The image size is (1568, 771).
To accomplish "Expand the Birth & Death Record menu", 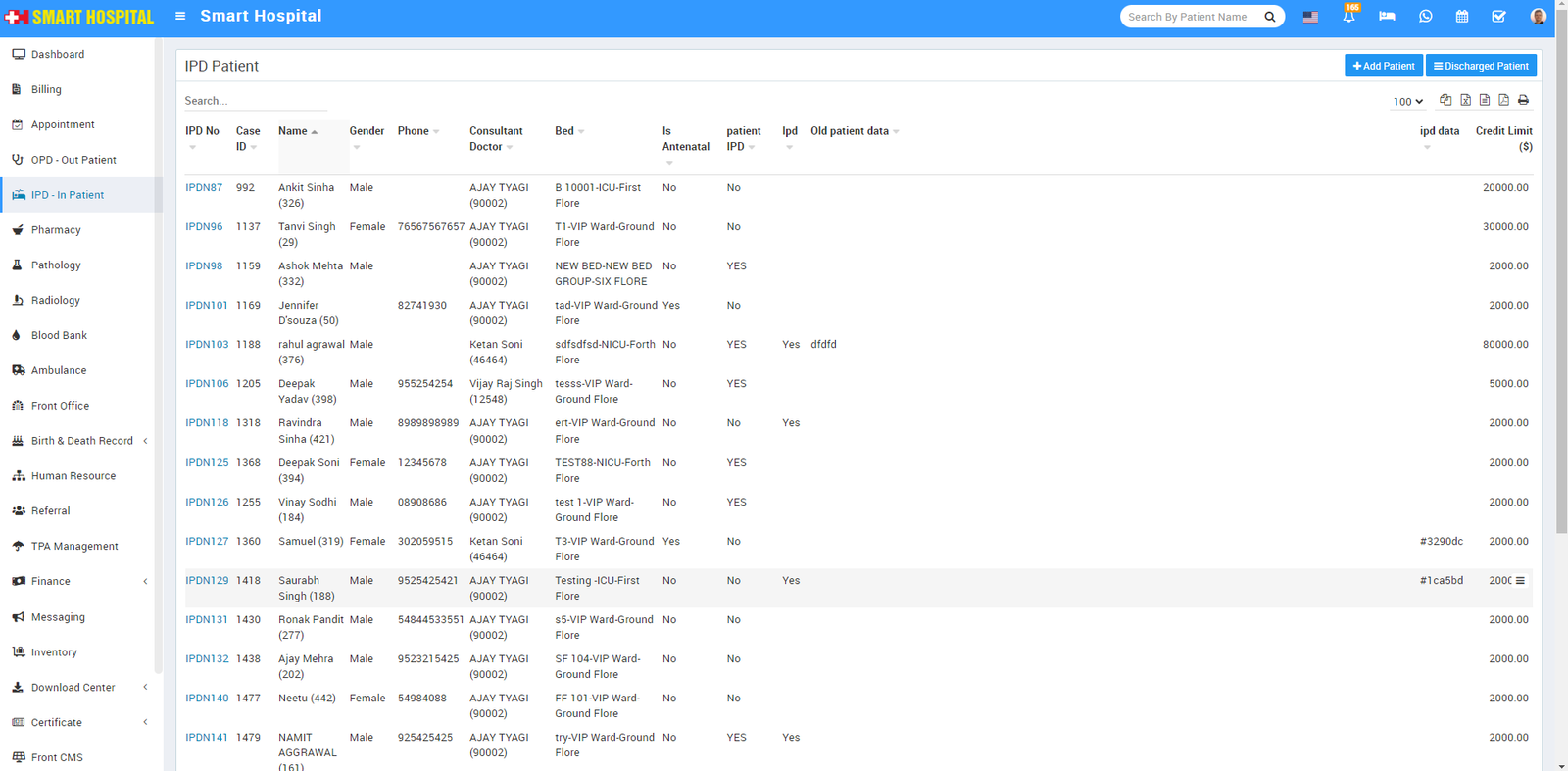I will pos(82,441).
